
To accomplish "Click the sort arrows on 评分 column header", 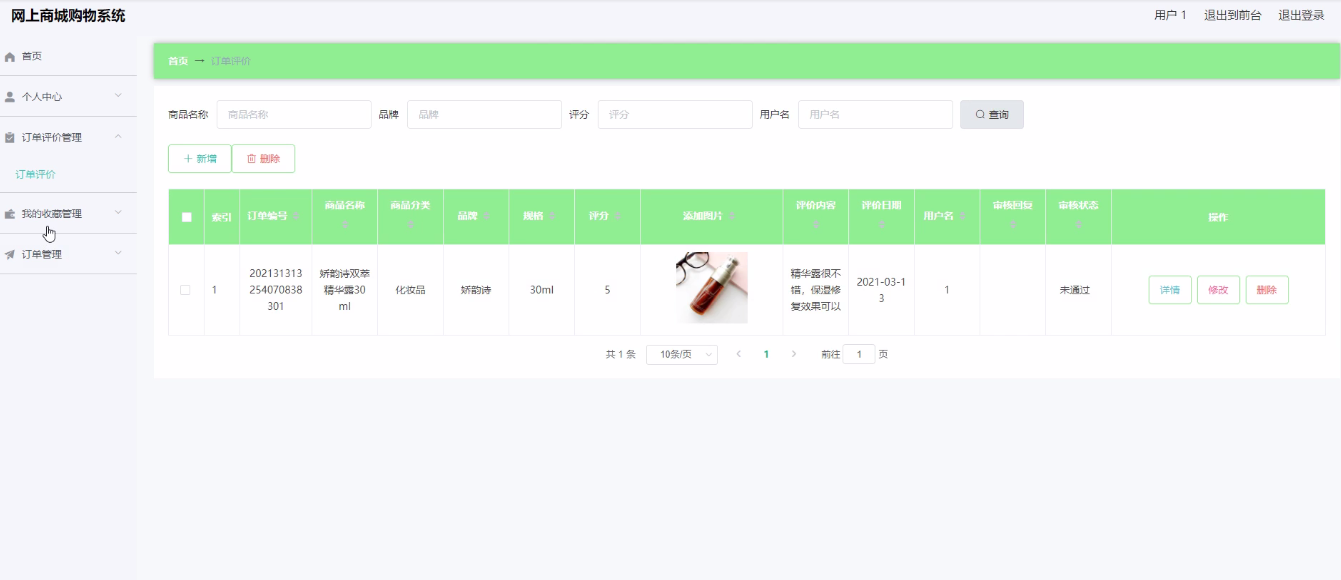I will tap(617, 216).
